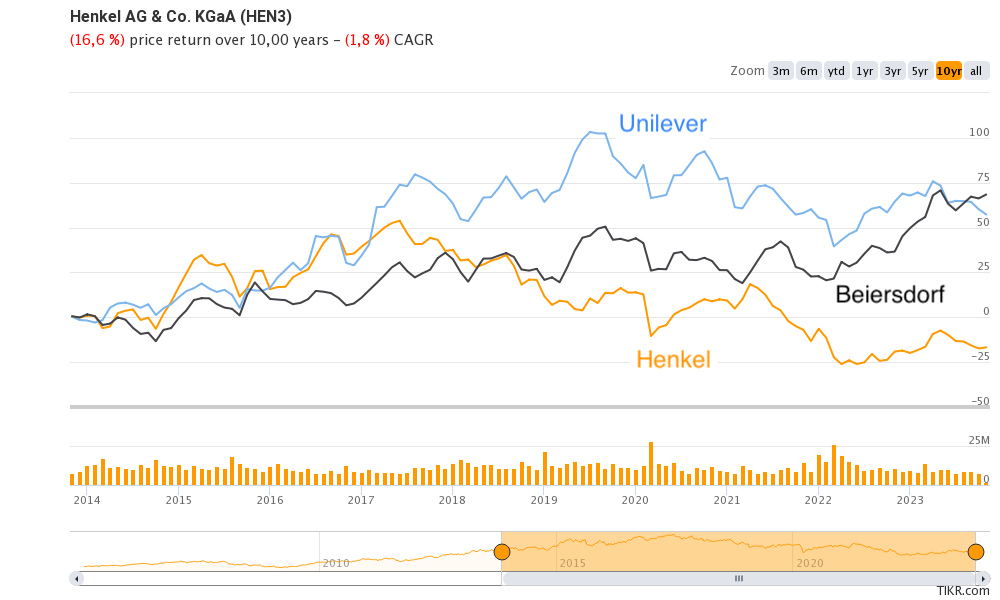Apply the ytd time range
Screen dimensions: 1000x600
pyautogui.click(x=835, y=71)
